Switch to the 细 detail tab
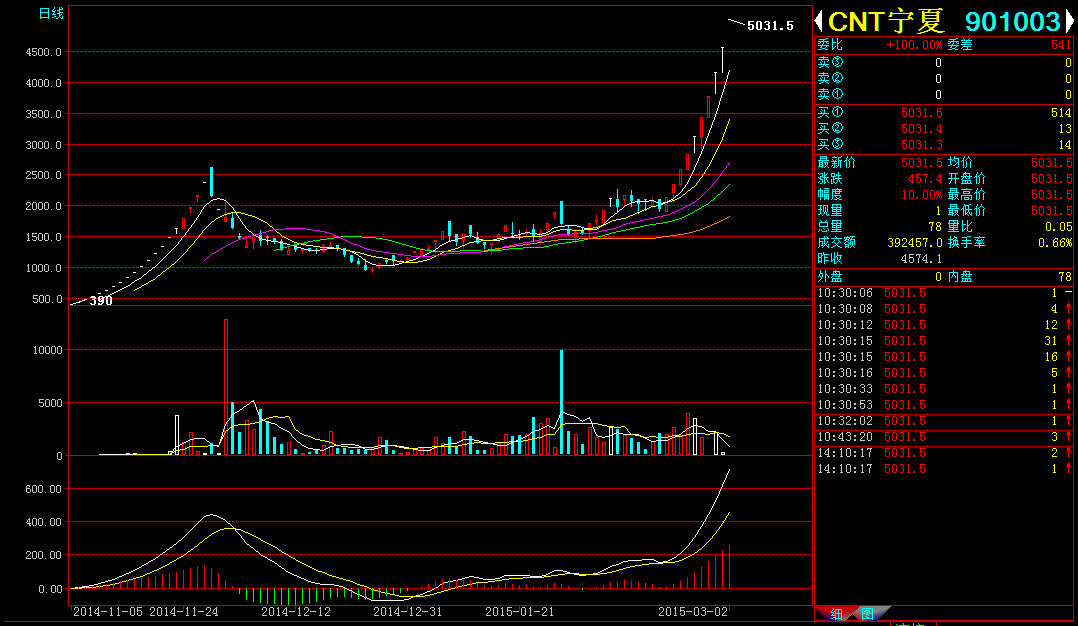 click(x=836, y=614)
